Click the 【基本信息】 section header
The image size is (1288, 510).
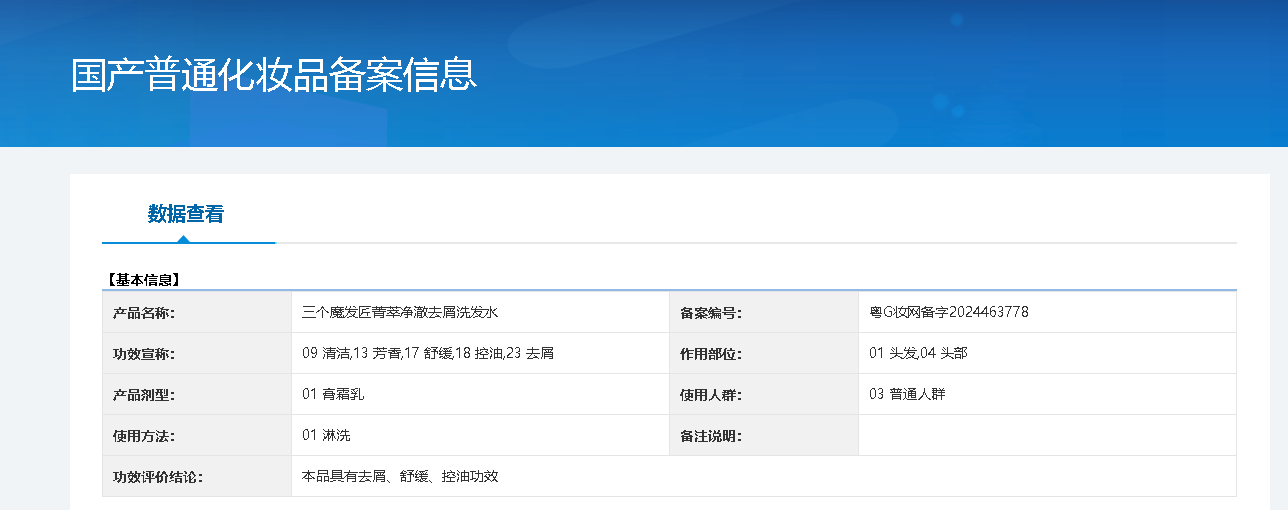143,279
